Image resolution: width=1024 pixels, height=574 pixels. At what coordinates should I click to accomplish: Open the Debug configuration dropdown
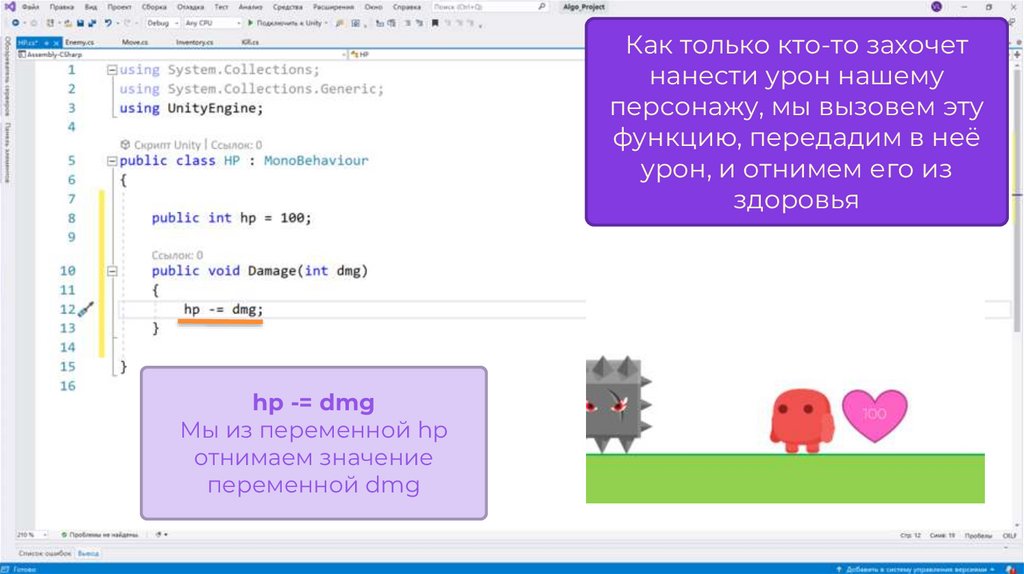(x=162, y=23)
